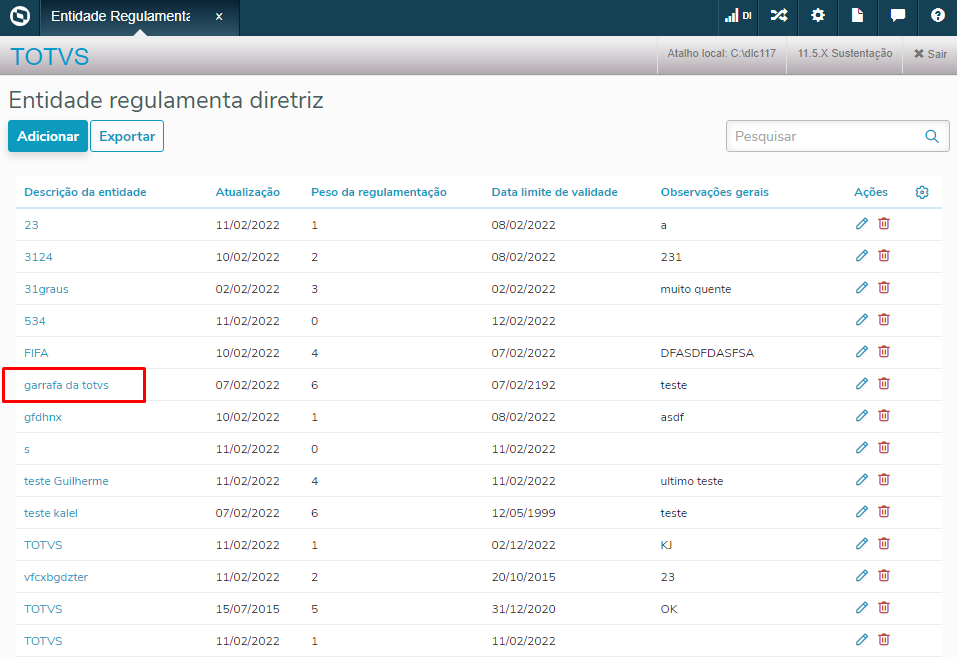Open the vfcxbgdzter entity link

[x=56, y=577]
